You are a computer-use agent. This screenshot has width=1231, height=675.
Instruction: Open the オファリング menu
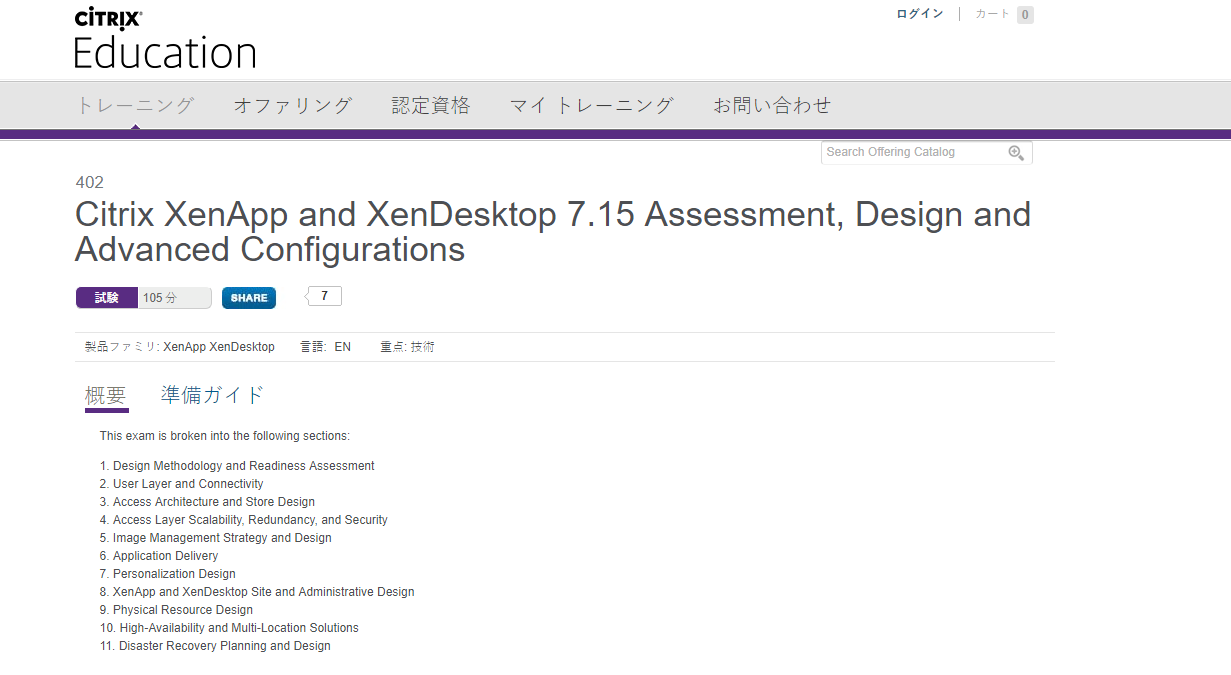(x=293, y=105)
